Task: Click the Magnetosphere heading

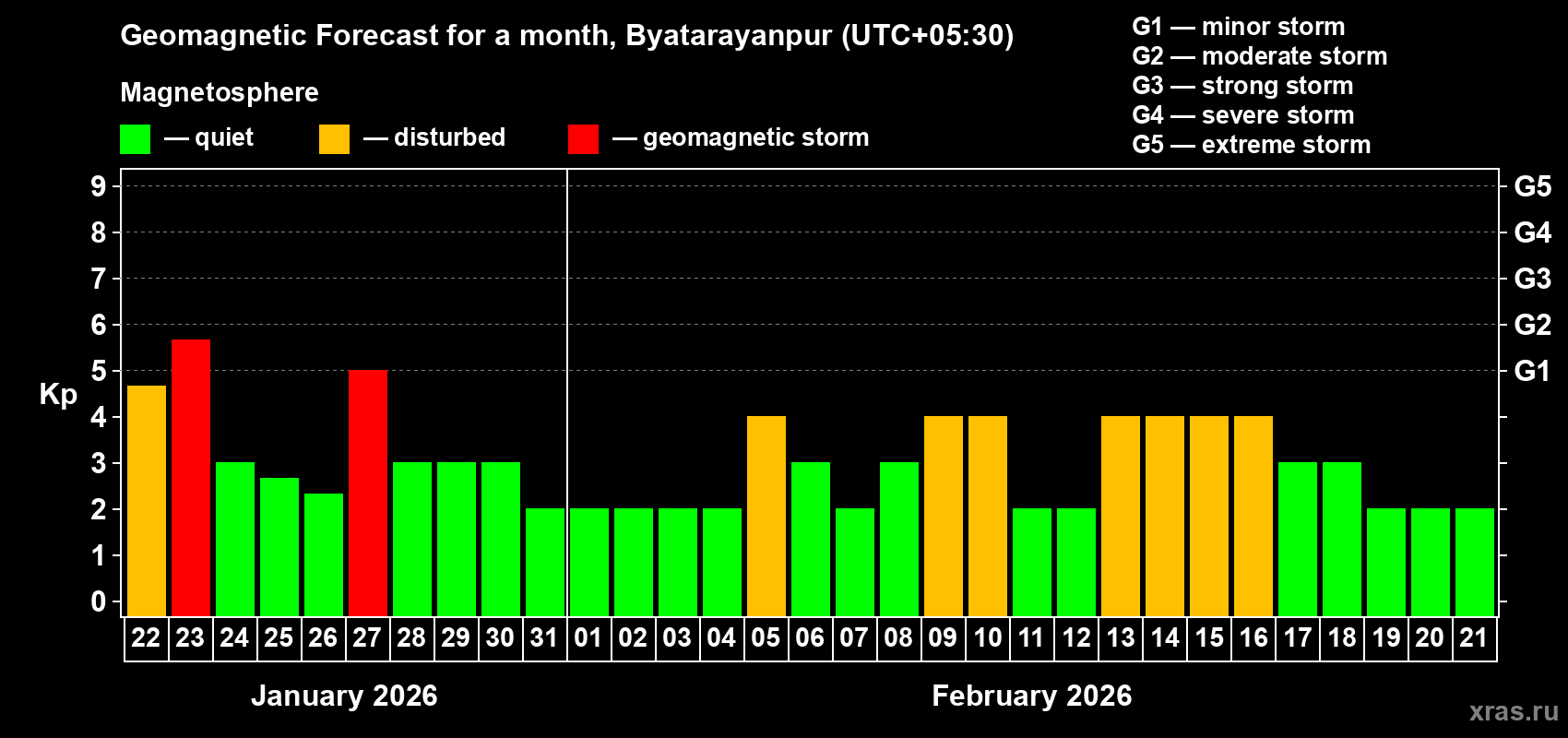Action: tap(220, 93)
